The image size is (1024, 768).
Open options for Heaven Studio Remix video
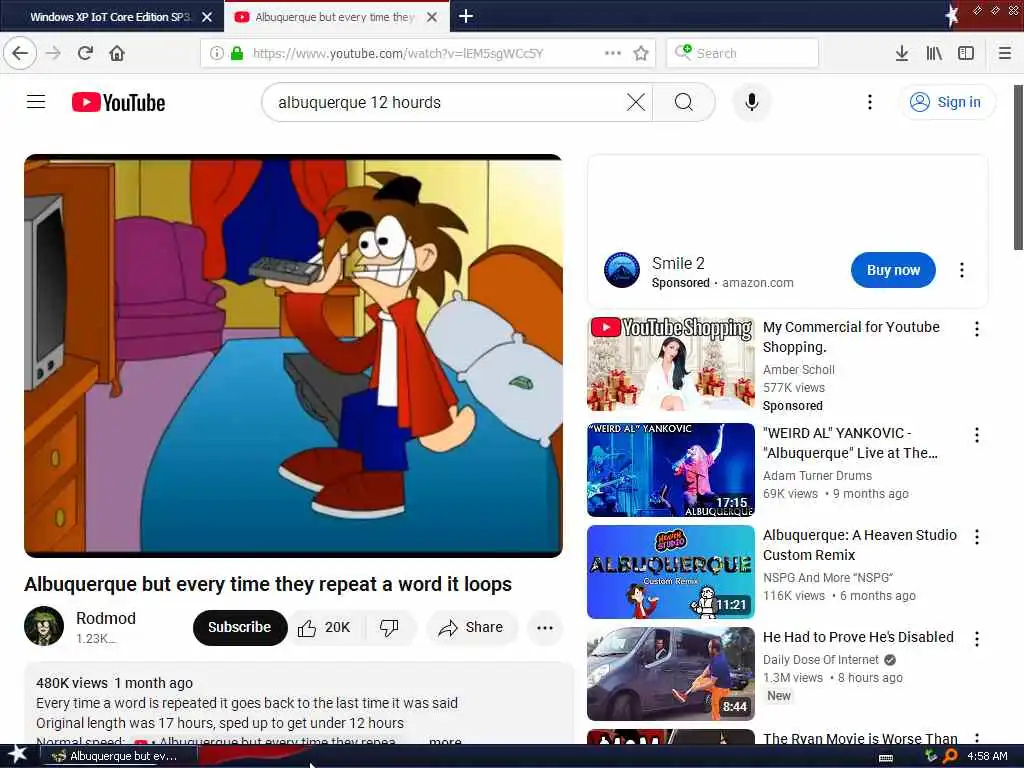pyautogui.click(x=977, y=537)
